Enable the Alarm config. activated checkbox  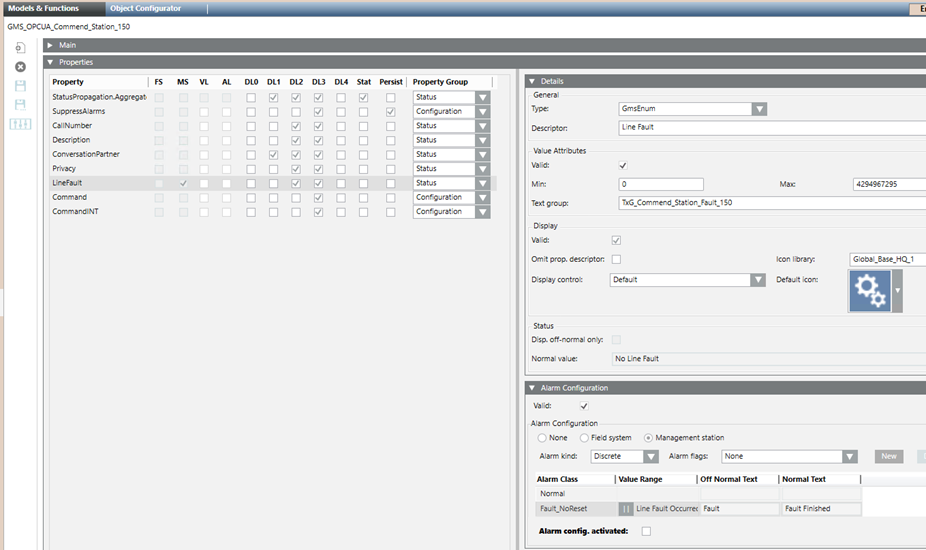coord(646,531)
